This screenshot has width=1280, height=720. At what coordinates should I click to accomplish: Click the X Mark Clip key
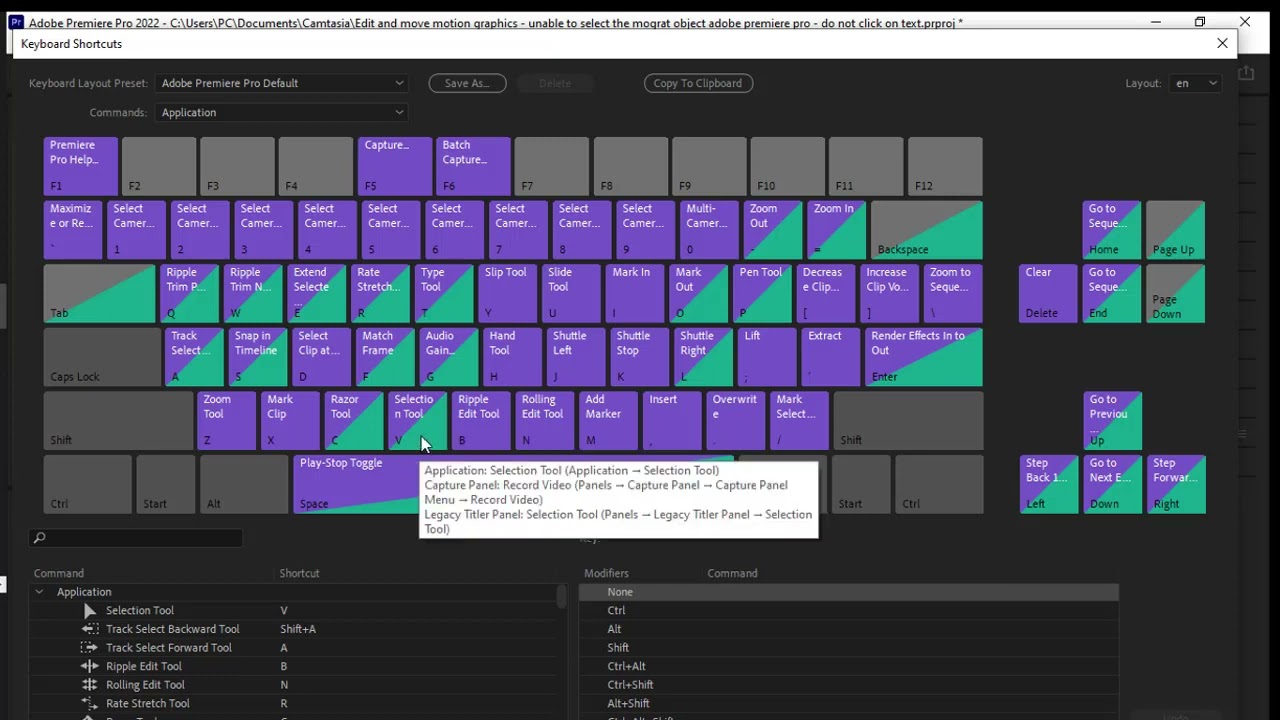[290, 421]
